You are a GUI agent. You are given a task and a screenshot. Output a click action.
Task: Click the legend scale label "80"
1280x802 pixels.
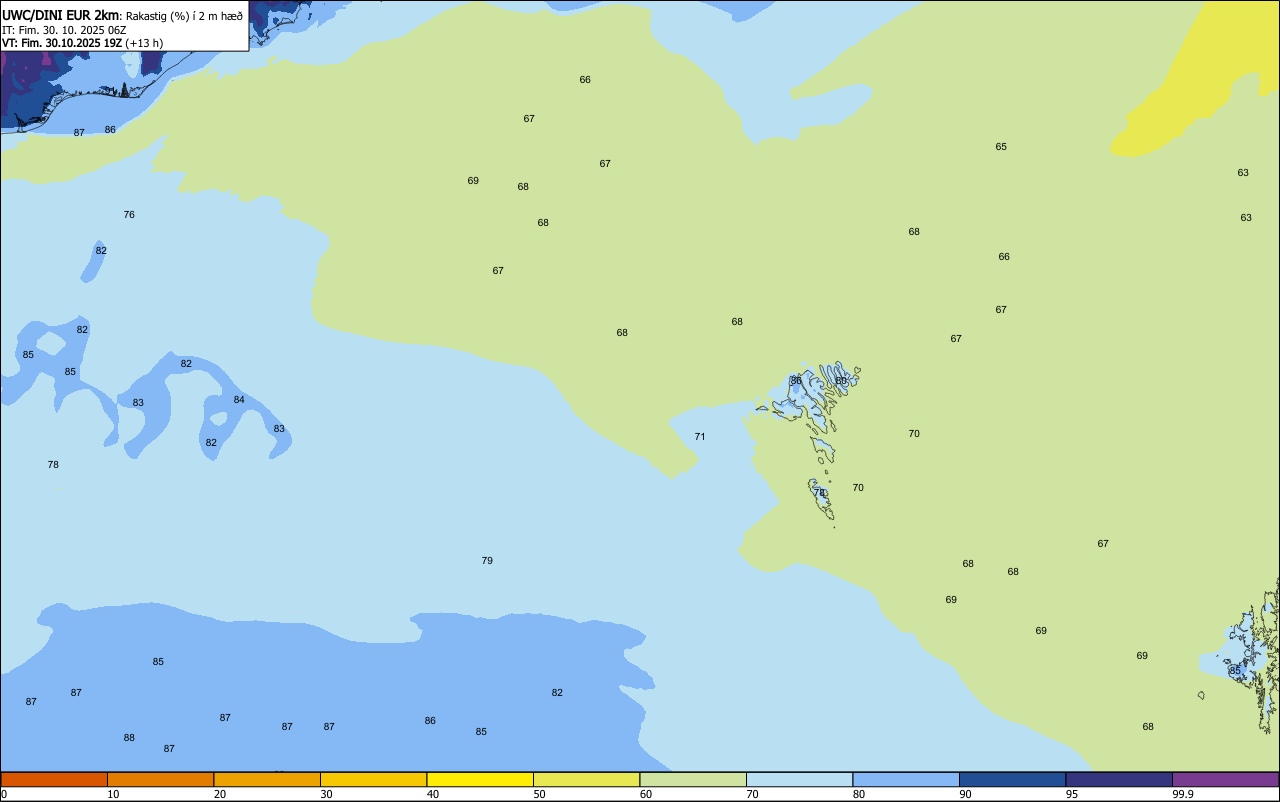coord(859,794)
